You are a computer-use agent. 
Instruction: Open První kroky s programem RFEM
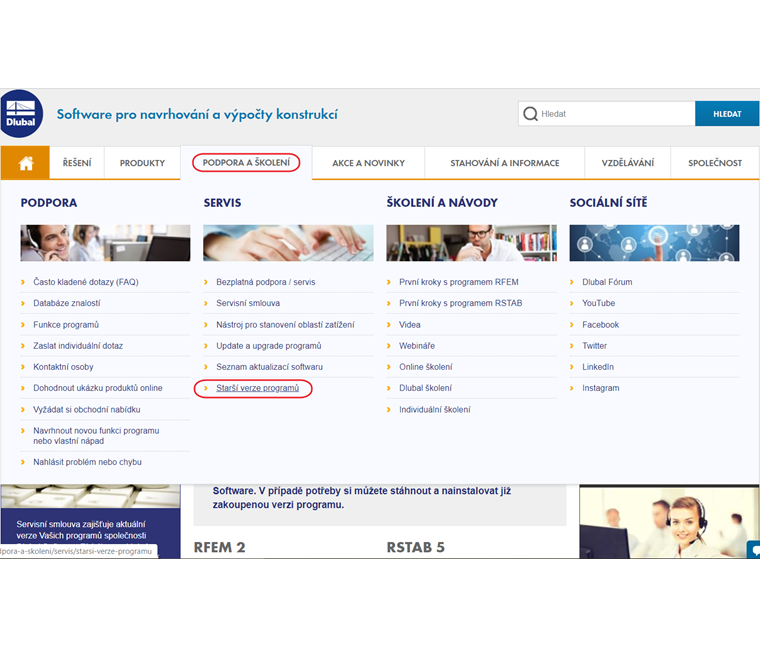click(x=459, y=282)
